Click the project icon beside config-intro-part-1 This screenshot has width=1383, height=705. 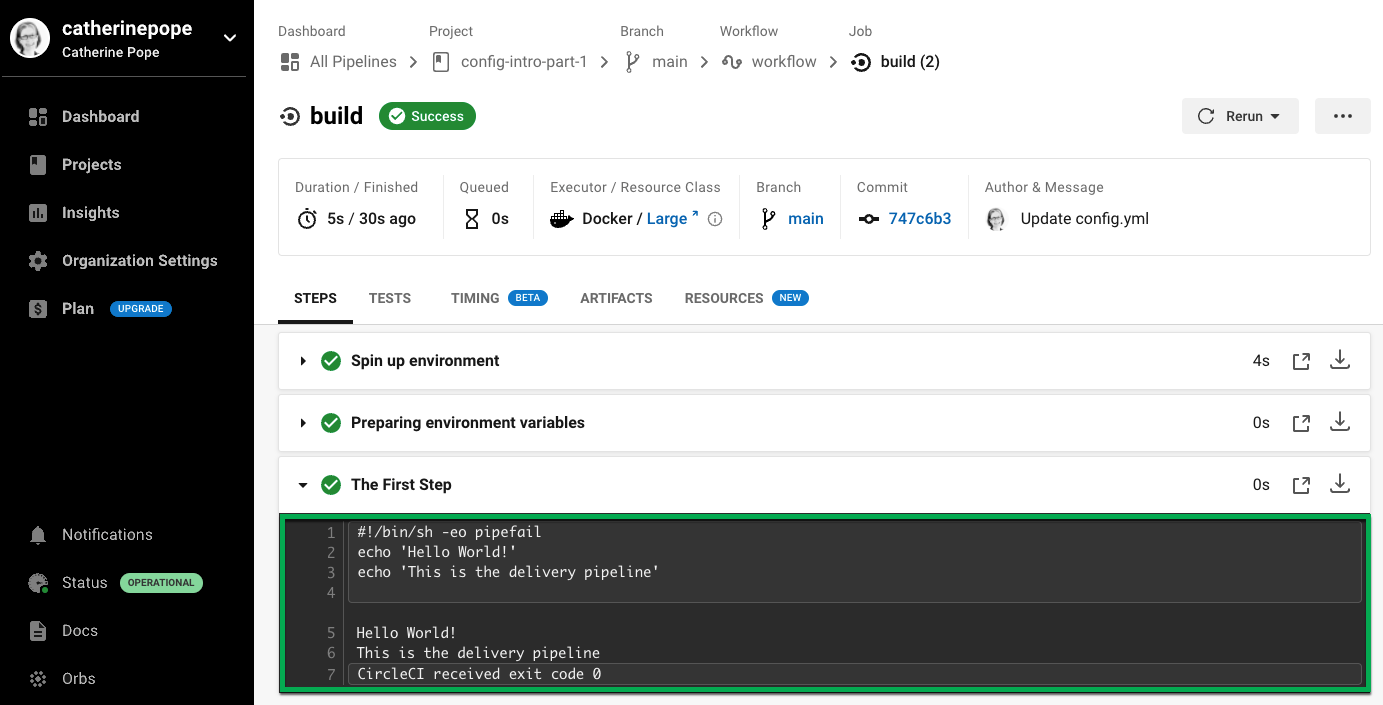(440, 62)
